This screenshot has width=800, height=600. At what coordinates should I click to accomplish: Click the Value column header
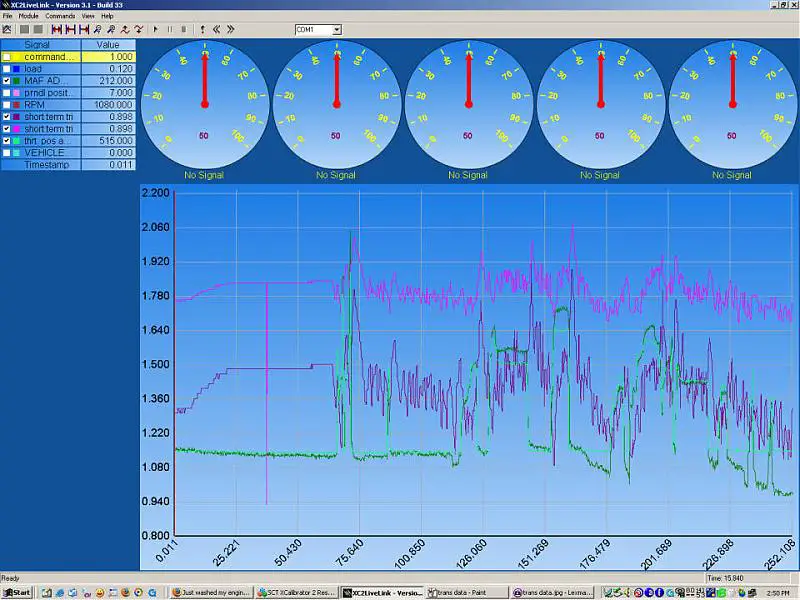(108, 45)
